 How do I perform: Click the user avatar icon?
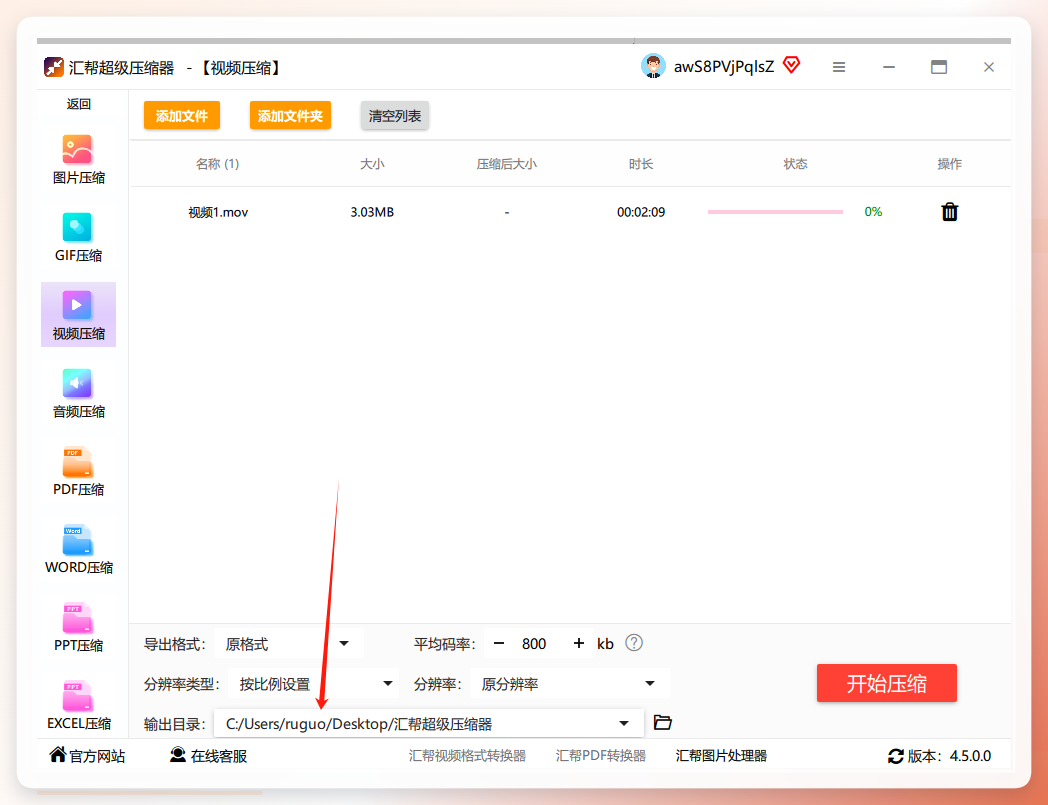pos(653,66)
